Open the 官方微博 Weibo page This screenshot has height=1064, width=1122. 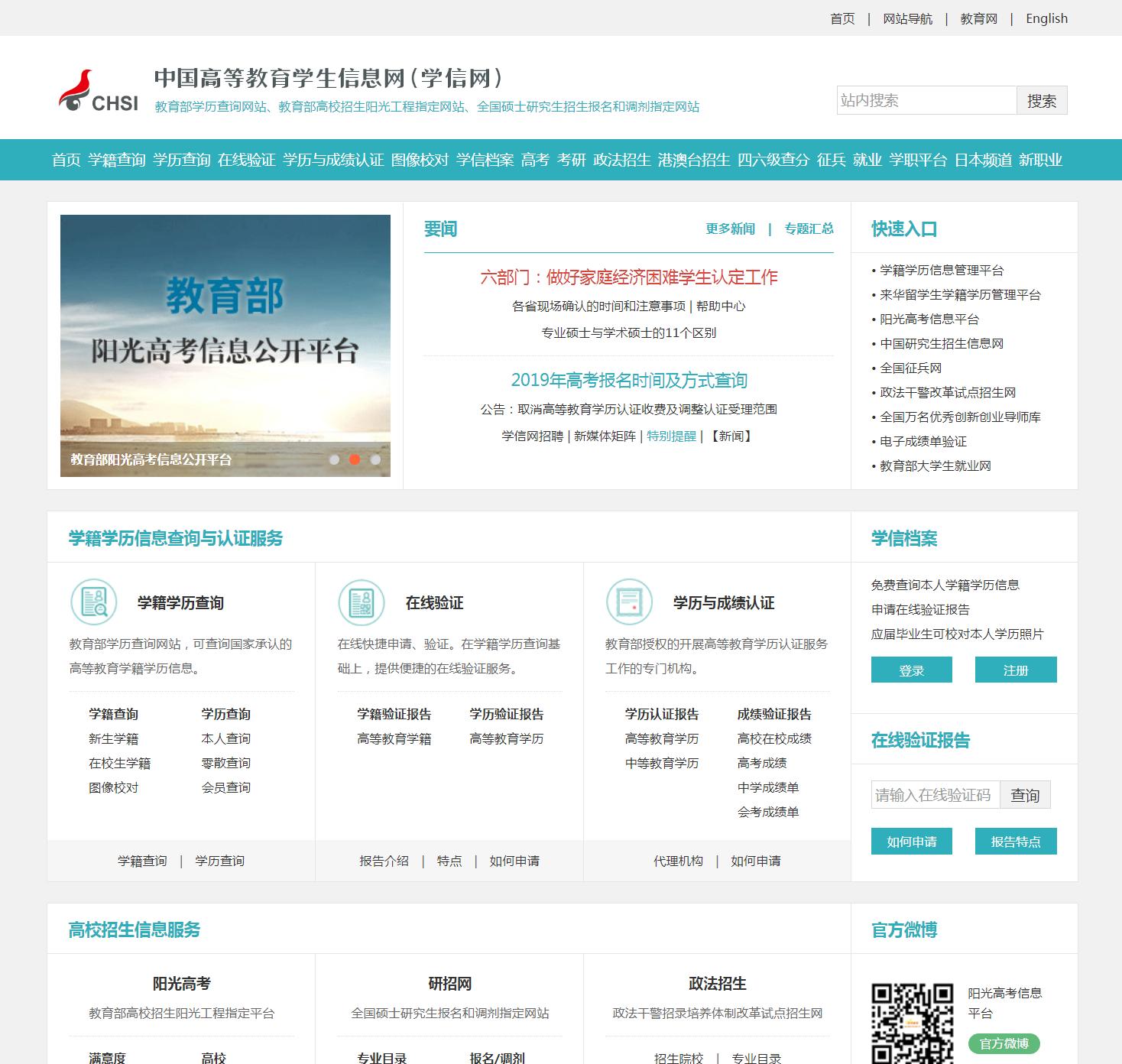point(1004,1043)
